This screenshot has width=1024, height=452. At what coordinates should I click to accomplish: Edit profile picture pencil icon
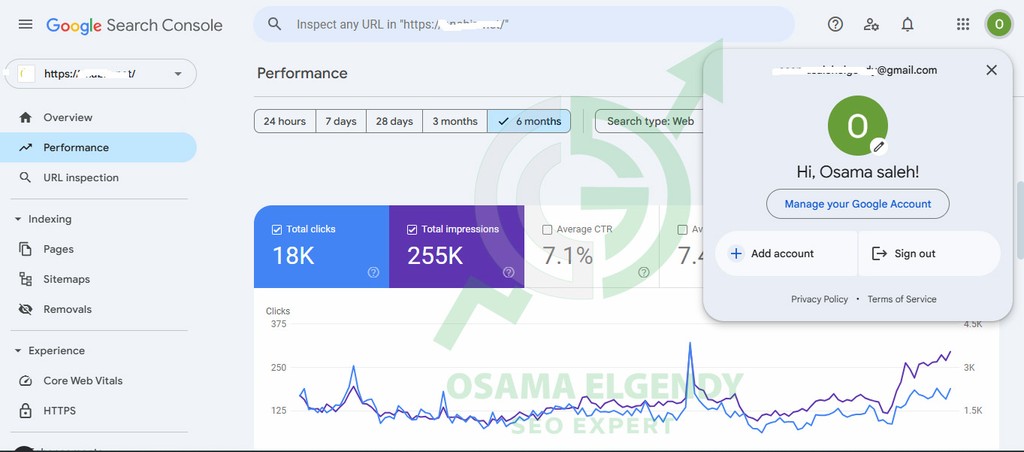coord(878,146)
